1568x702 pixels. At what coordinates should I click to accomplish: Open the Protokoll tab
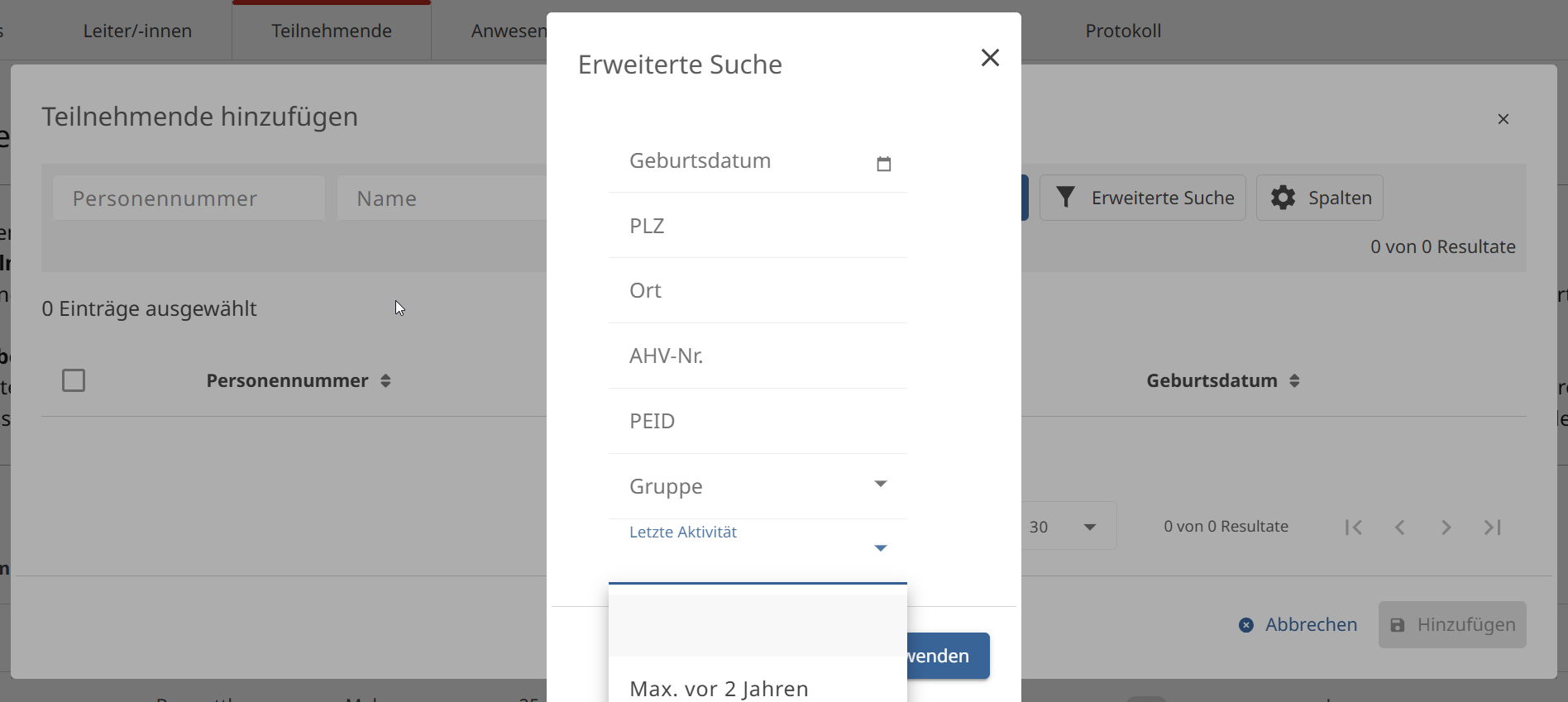[1123, 31]
